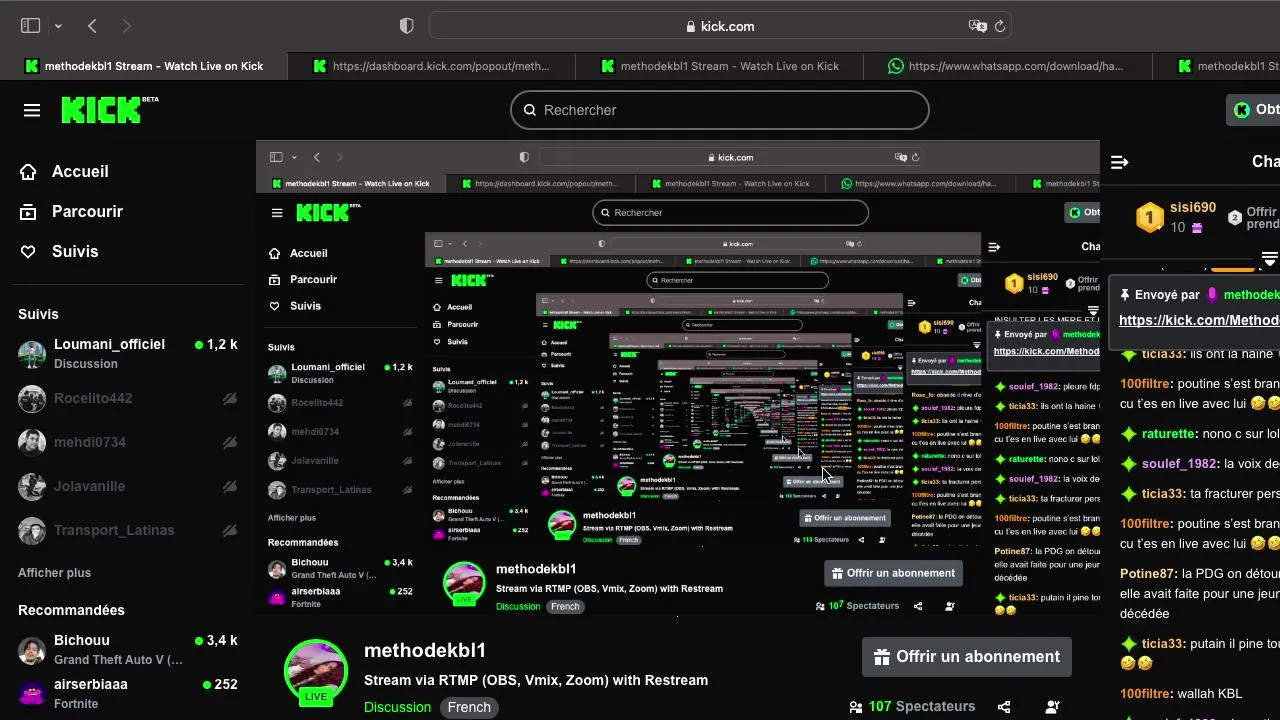This screenshot has height=720, width=1280.
Task: Click the pin icon before the large 'Envoyé par' text
Action: (1125, 295)
